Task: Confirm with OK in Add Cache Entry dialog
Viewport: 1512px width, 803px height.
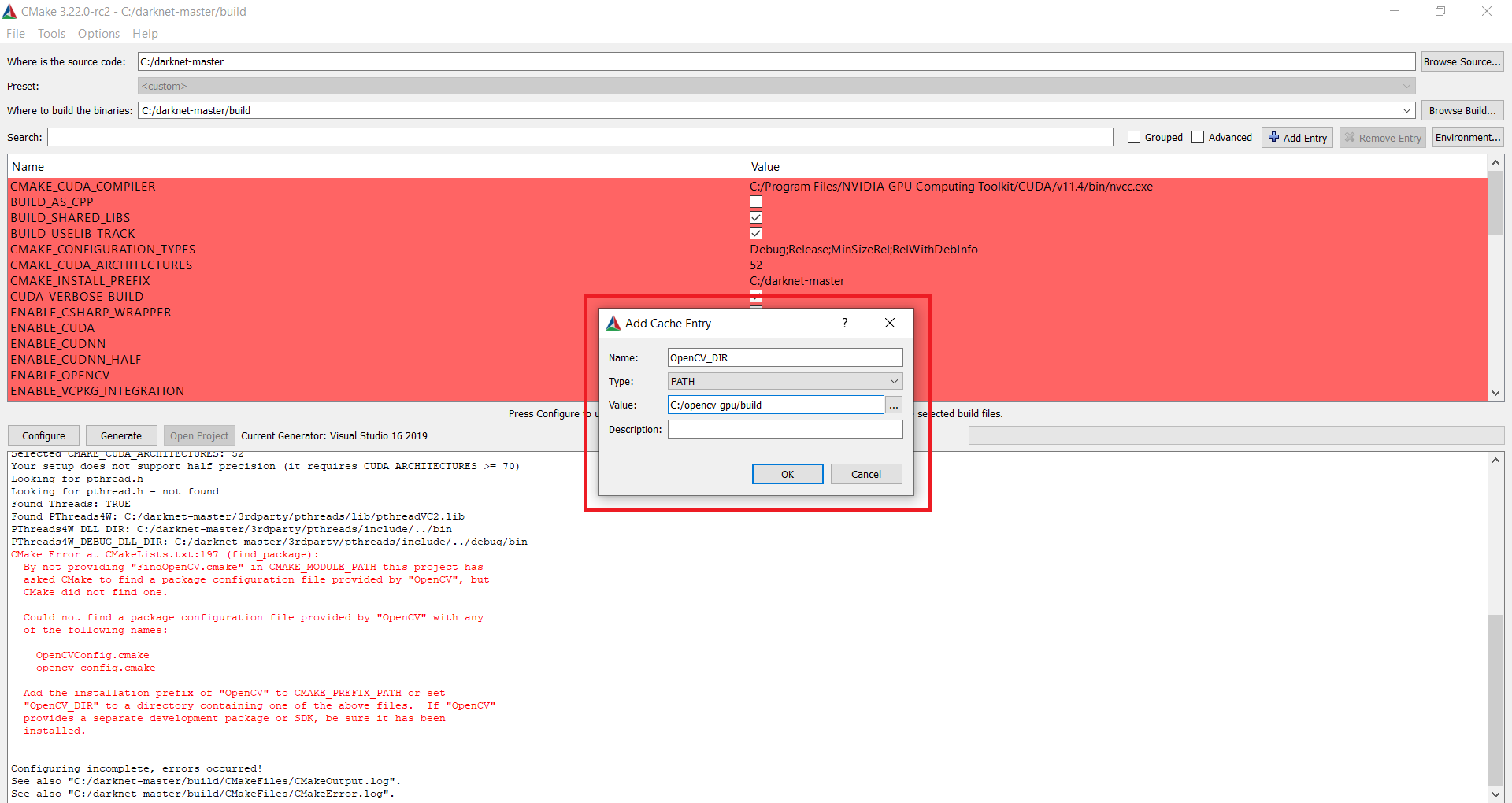Action: coord(787,473)
